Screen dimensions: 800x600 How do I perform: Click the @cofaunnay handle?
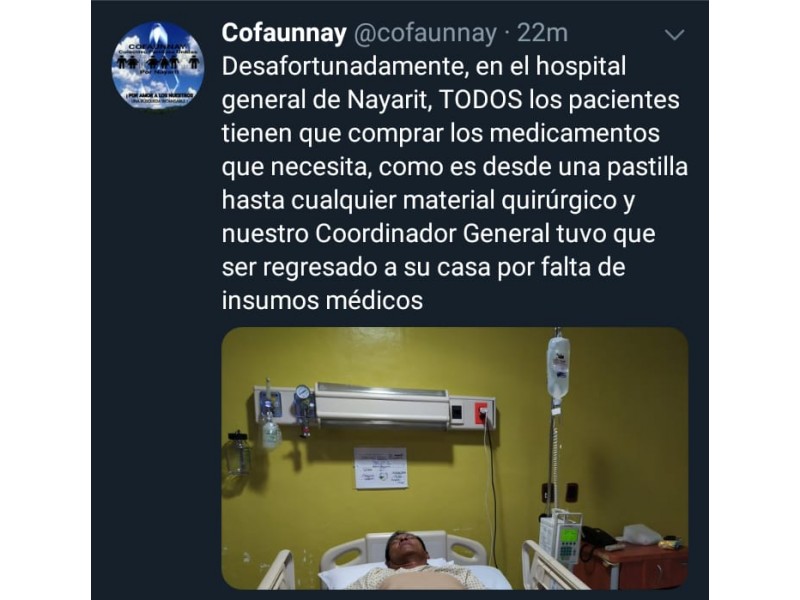(x=424, y=34)
